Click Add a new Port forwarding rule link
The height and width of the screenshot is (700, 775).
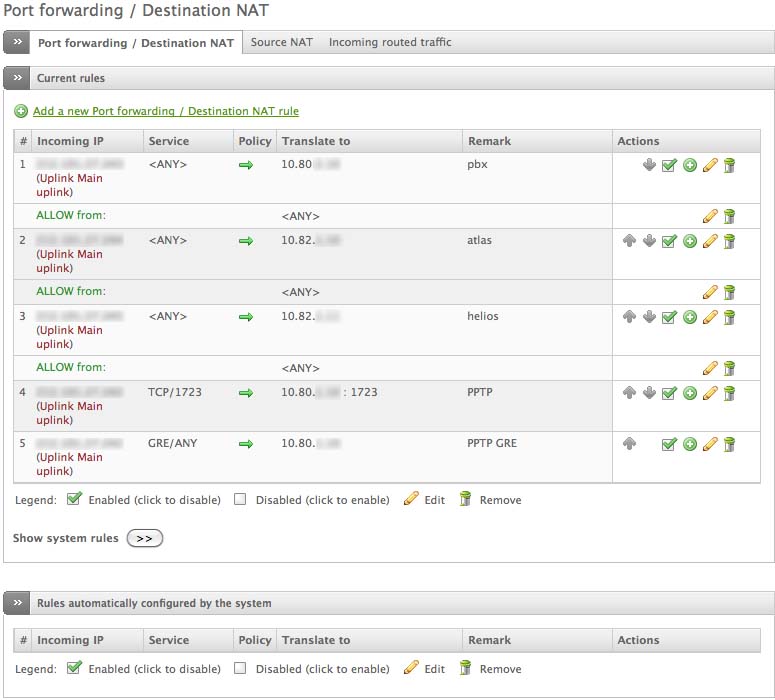[165, 111]
